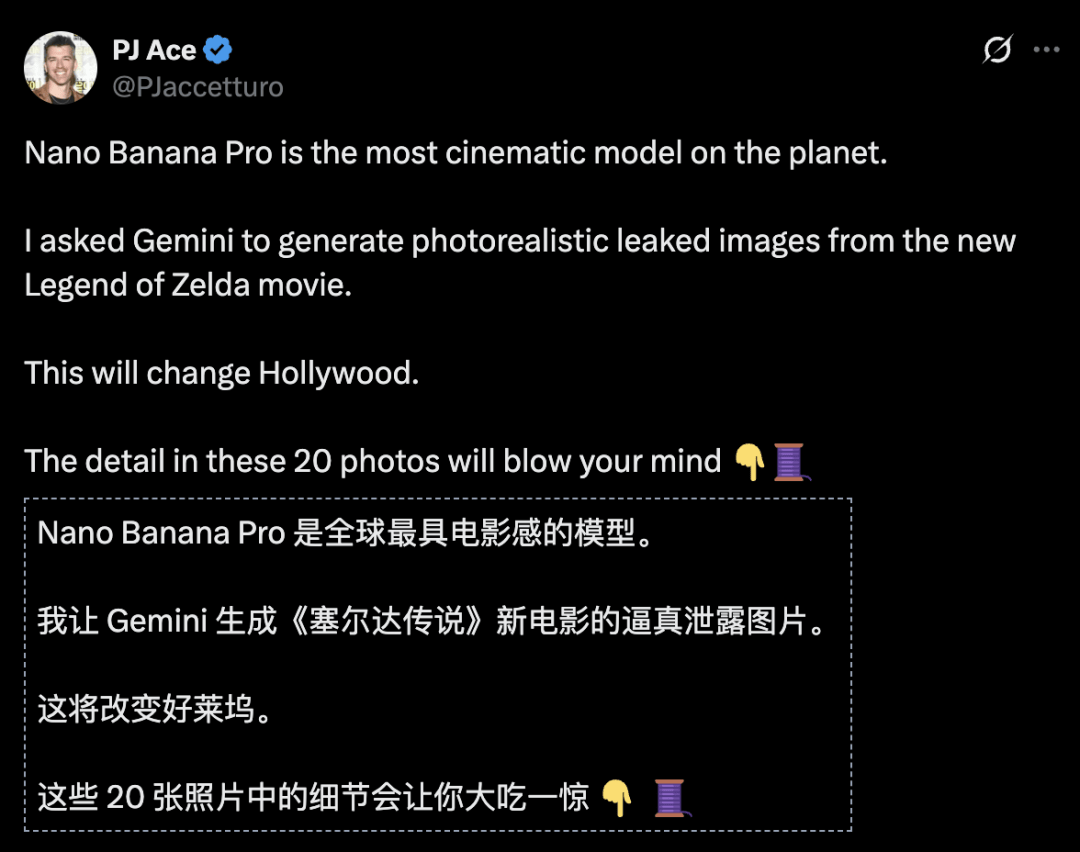Click the thread spool emoji in the English tweet

(x=790, y=462)
